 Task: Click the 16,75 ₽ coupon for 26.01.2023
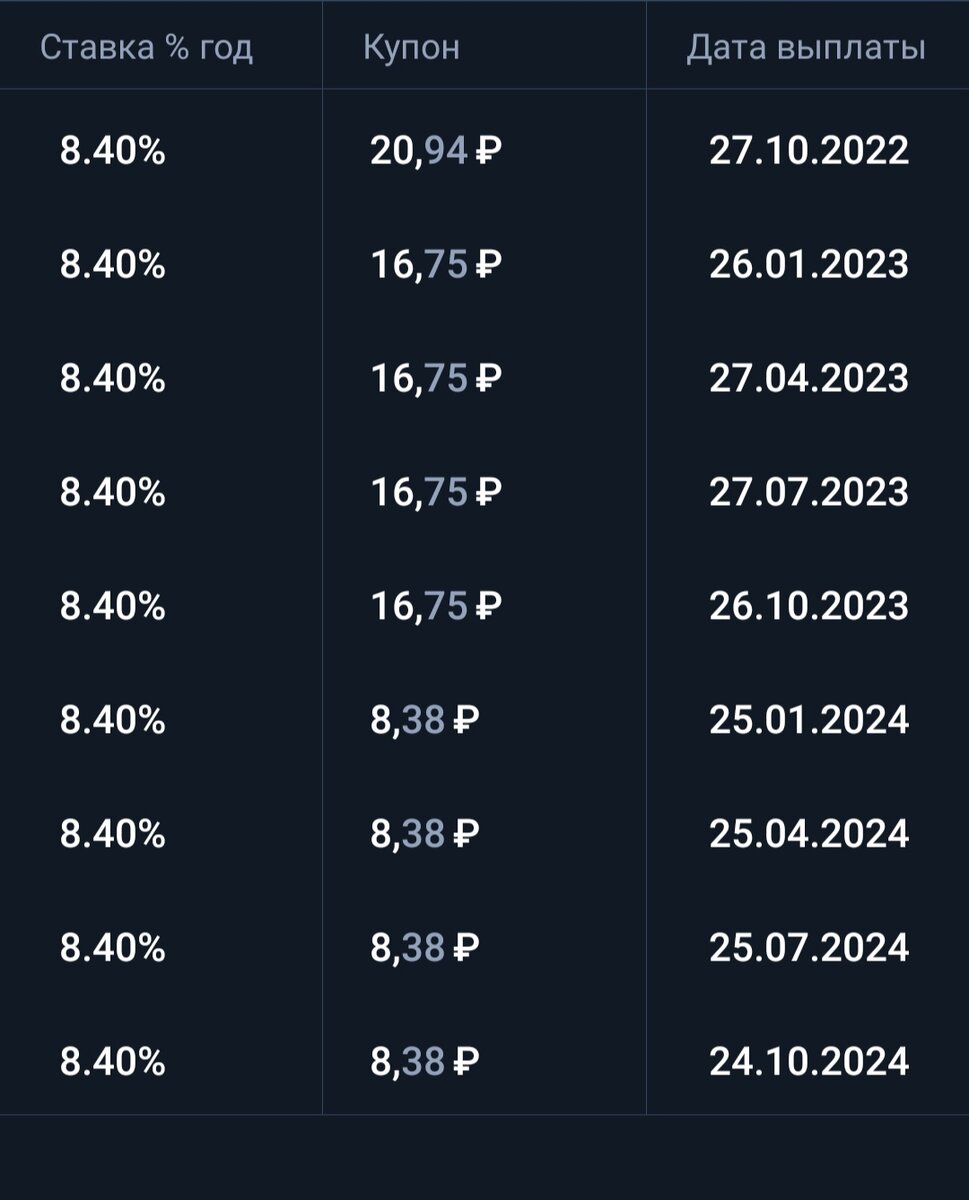(x=436, y=265)
